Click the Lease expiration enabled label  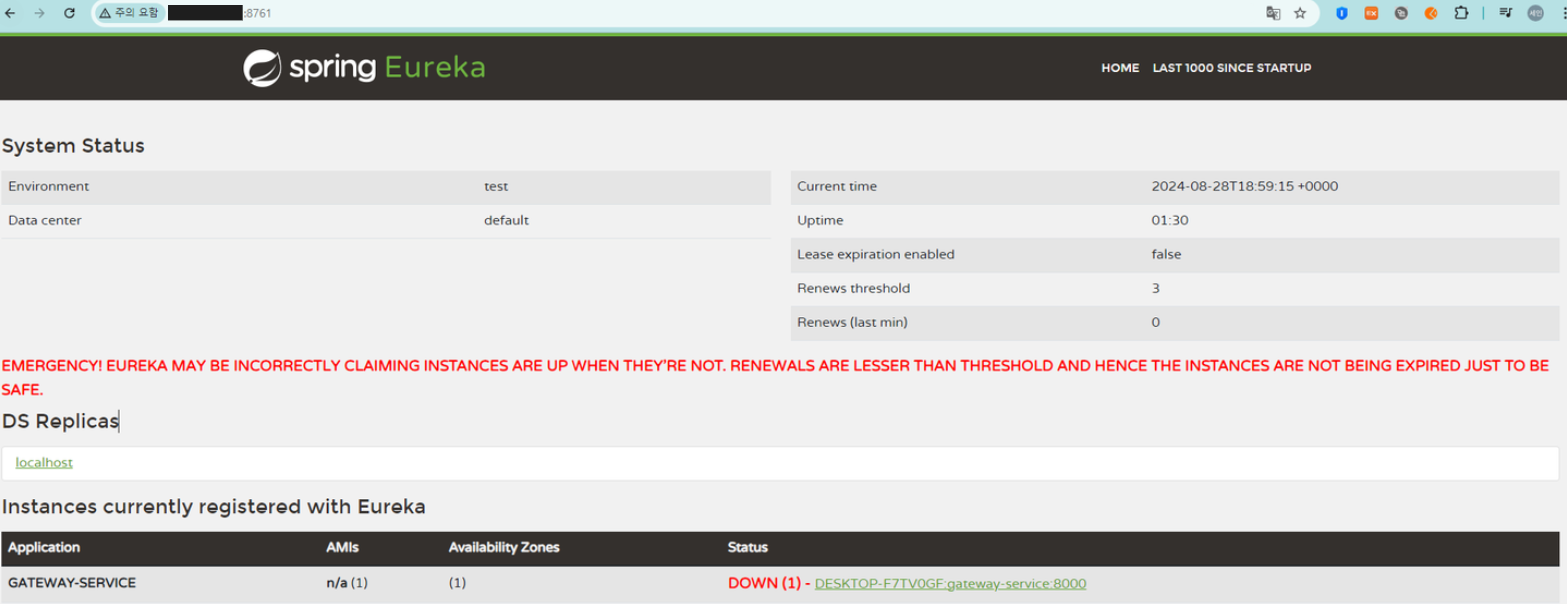pos(876,254)
